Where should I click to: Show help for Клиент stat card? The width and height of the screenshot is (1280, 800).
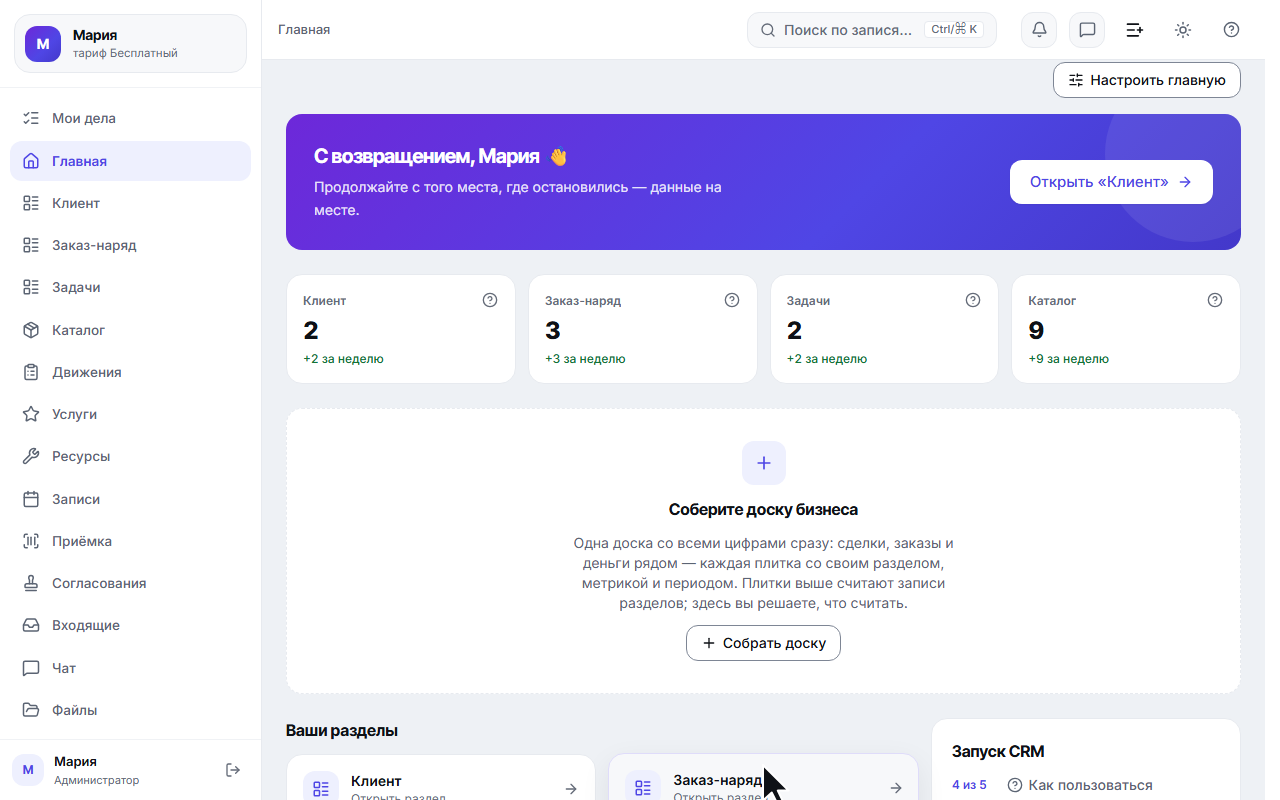tap(490, 300)
